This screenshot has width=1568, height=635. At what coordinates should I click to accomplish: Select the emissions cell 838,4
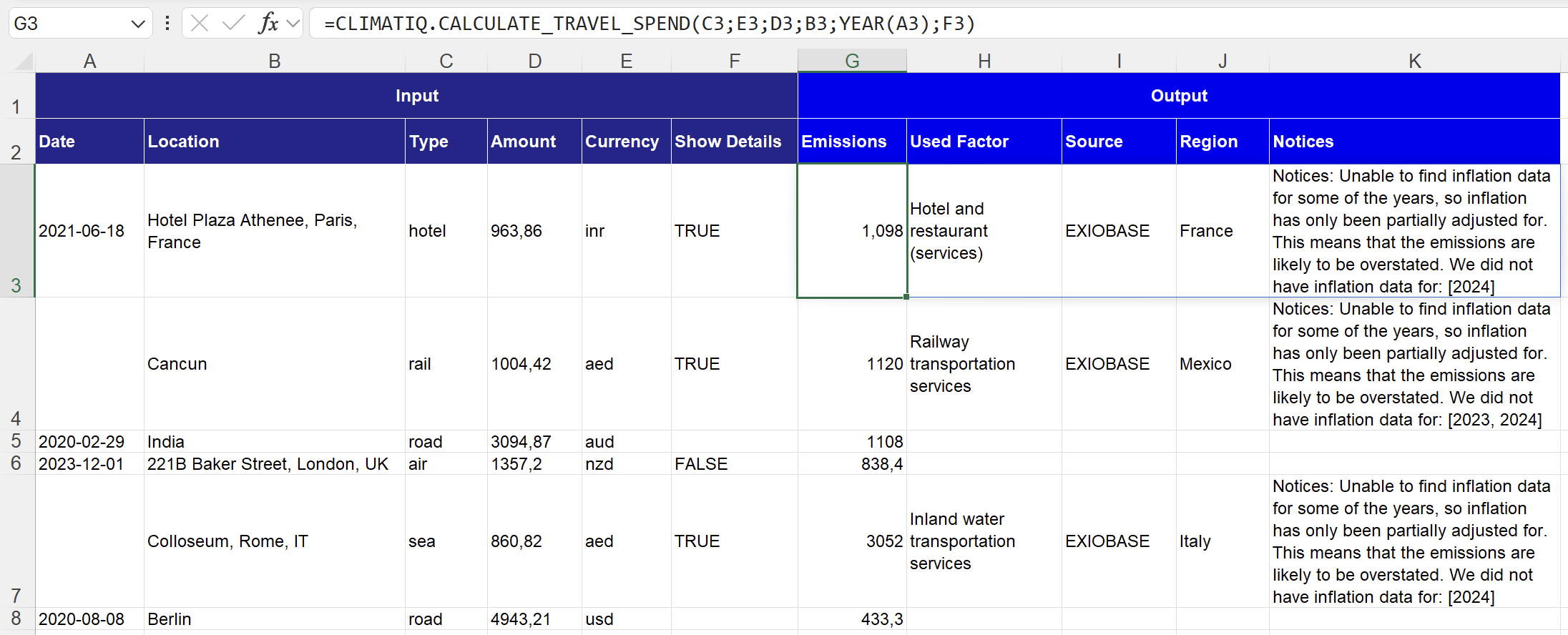click(852, 463)
